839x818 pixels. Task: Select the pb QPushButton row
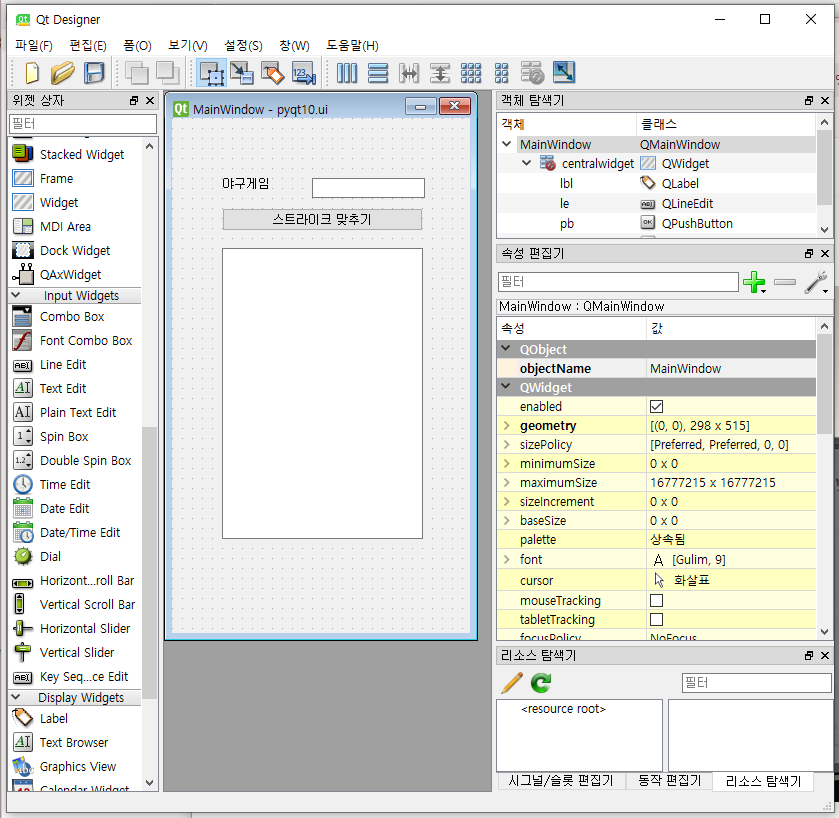click(657, 224)
